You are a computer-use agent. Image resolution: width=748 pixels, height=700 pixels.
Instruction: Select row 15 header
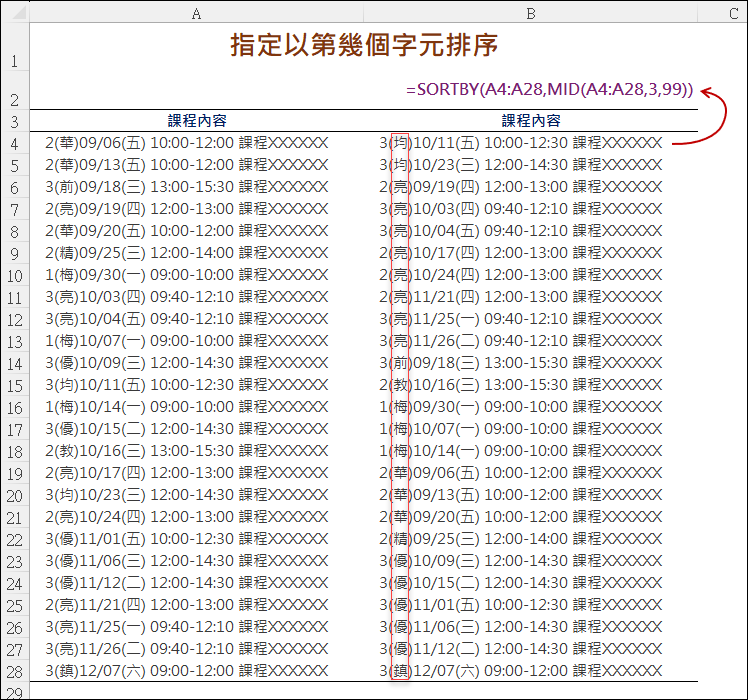pyautogui.click(x=15, y=385)
